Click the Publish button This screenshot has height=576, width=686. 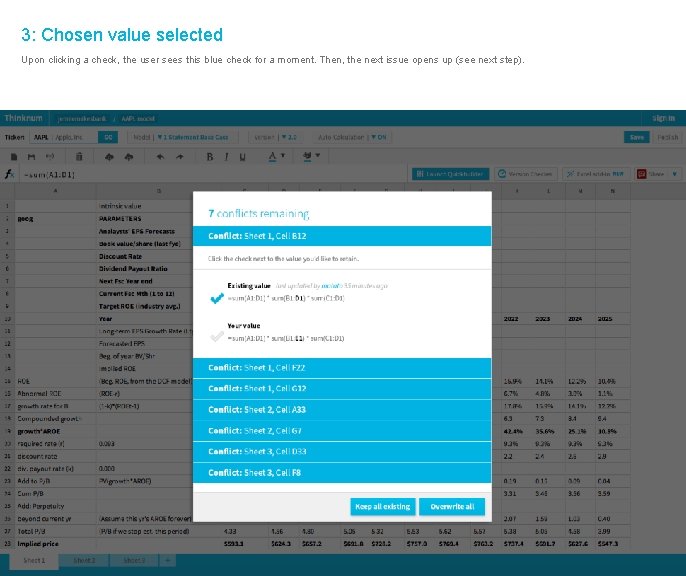pyautogui.click(x=667, y=137)
